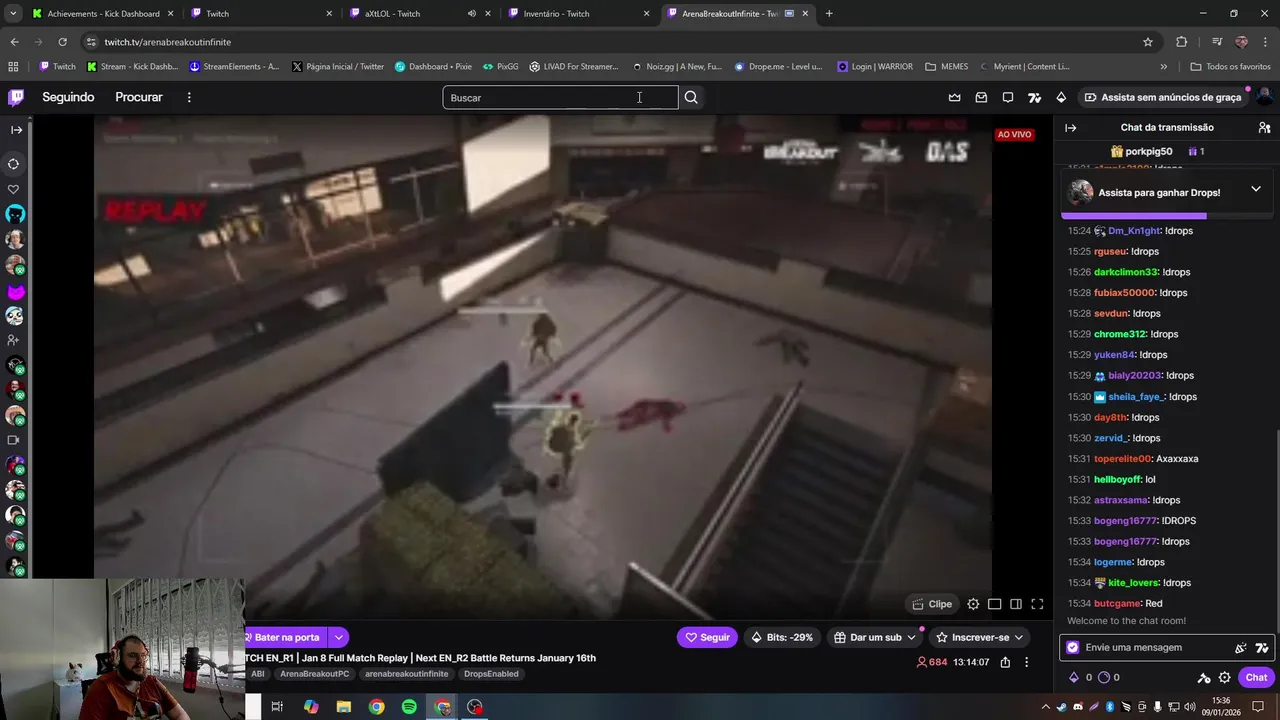Click the Bater na porta button

[286, 637]
